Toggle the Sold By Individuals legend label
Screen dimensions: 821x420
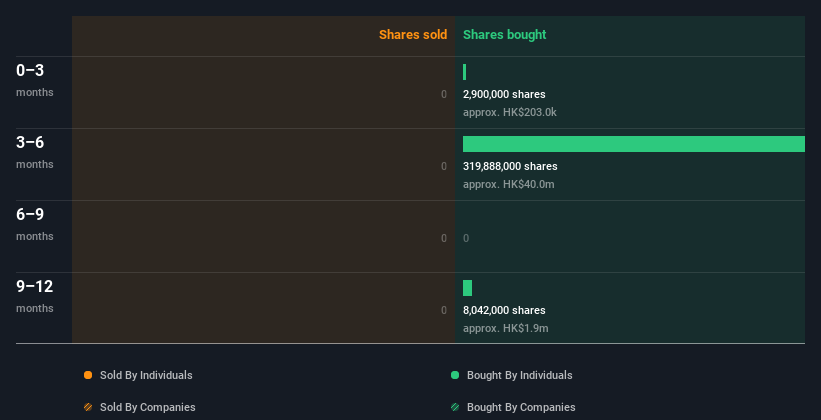[x=146, y=375]
